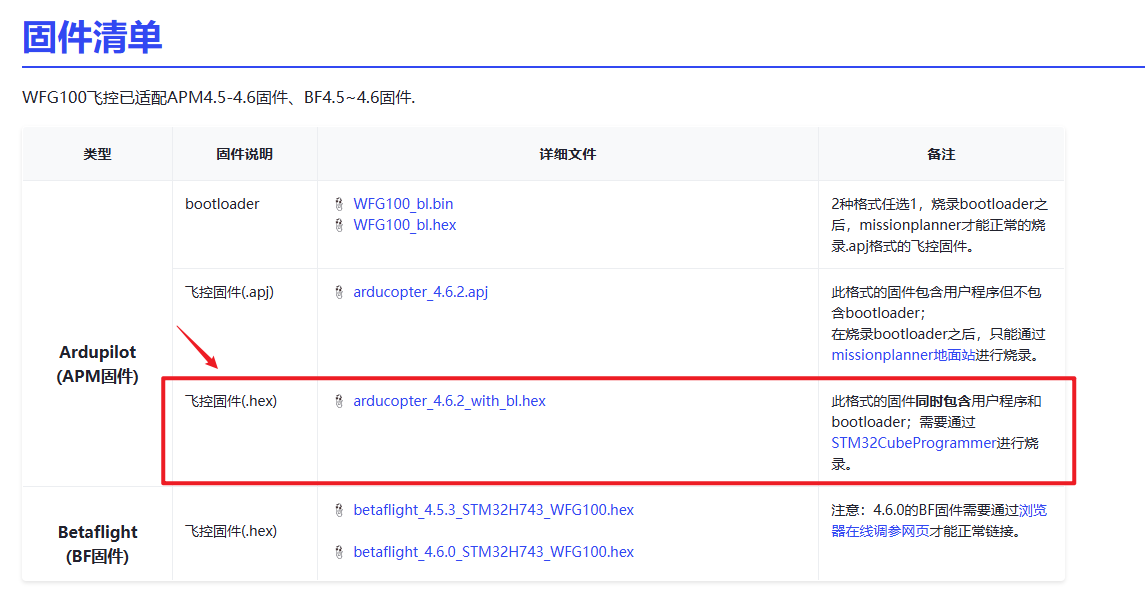Click the 备注 column header
1145x598 pixels.
tap(941, 154)
